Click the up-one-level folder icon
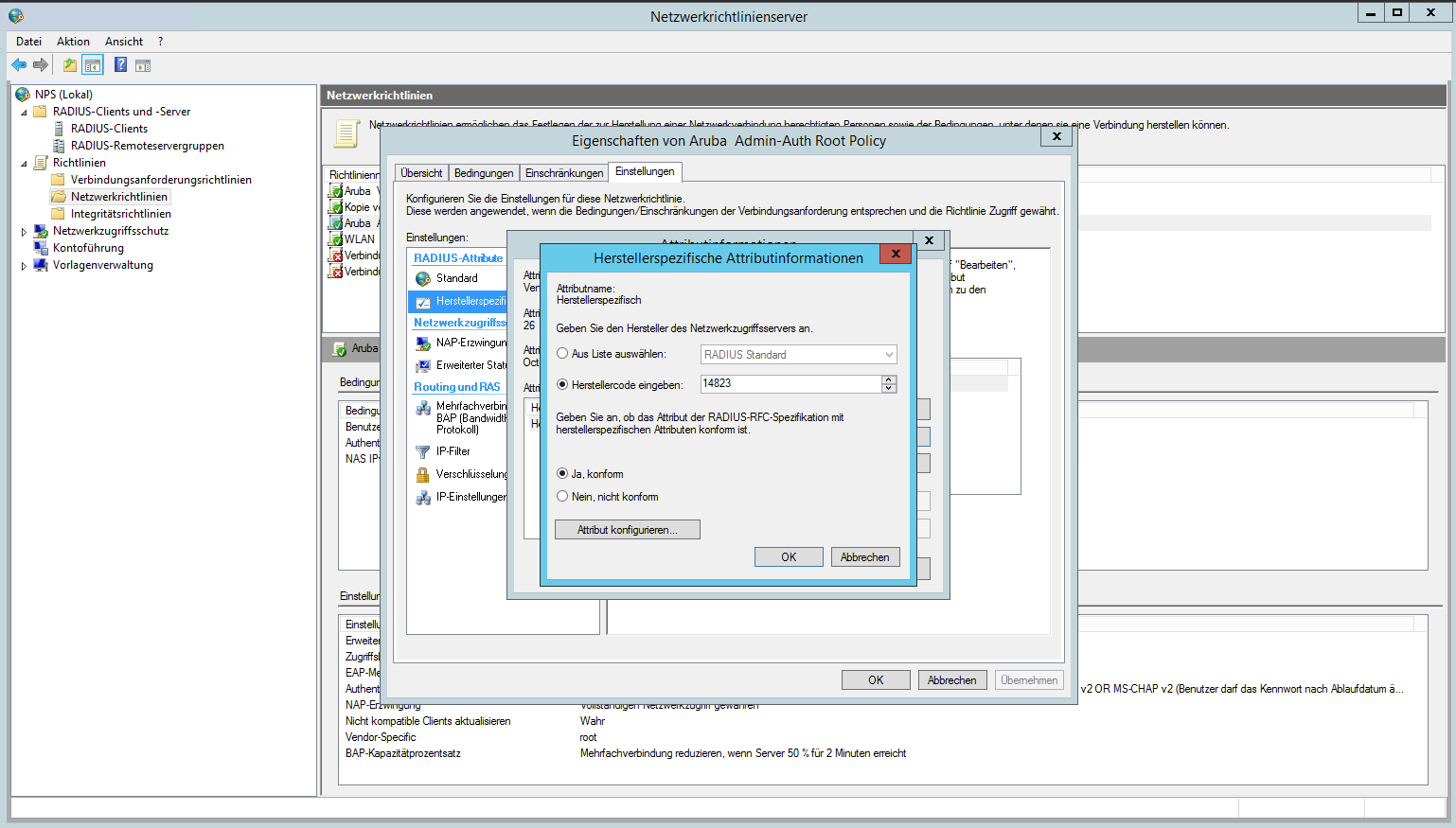This screenshot has height=828, width=1456. coord(69,65)
